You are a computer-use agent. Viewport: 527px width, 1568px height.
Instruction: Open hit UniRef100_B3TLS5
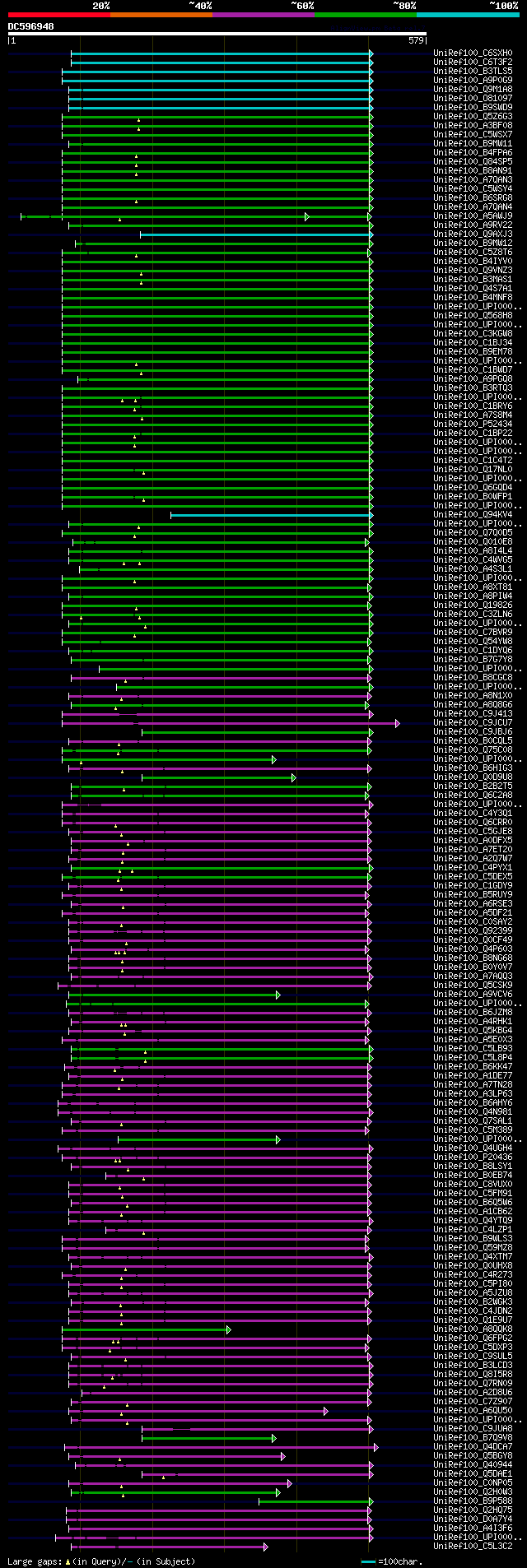click(x=473, y=72)
